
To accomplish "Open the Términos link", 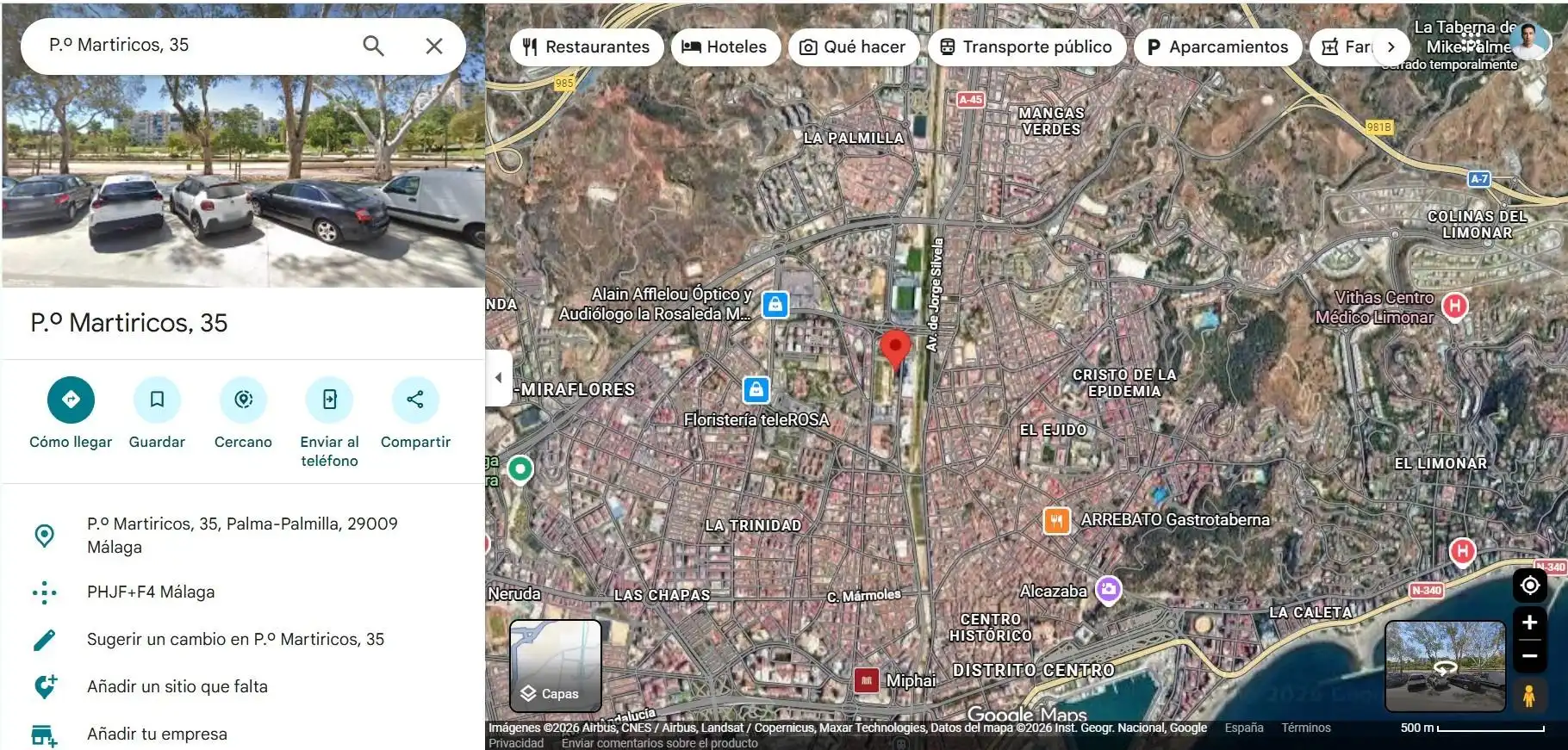I will tap(1306, 728).
